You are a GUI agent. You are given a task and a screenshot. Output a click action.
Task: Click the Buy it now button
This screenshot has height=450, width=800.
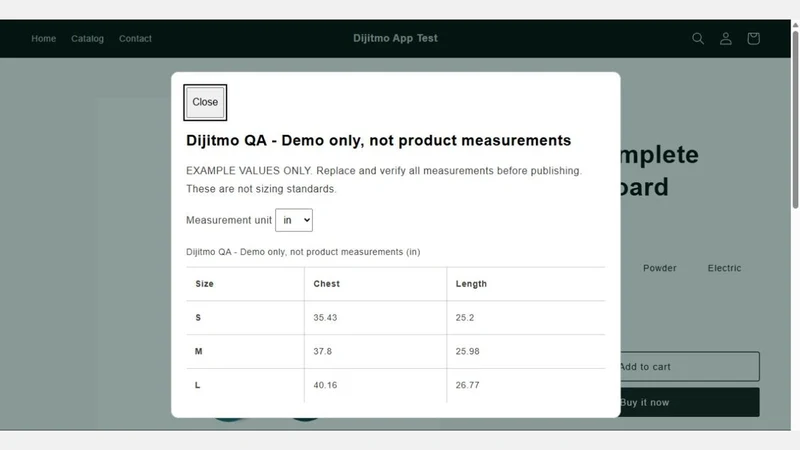pos(690,402)
